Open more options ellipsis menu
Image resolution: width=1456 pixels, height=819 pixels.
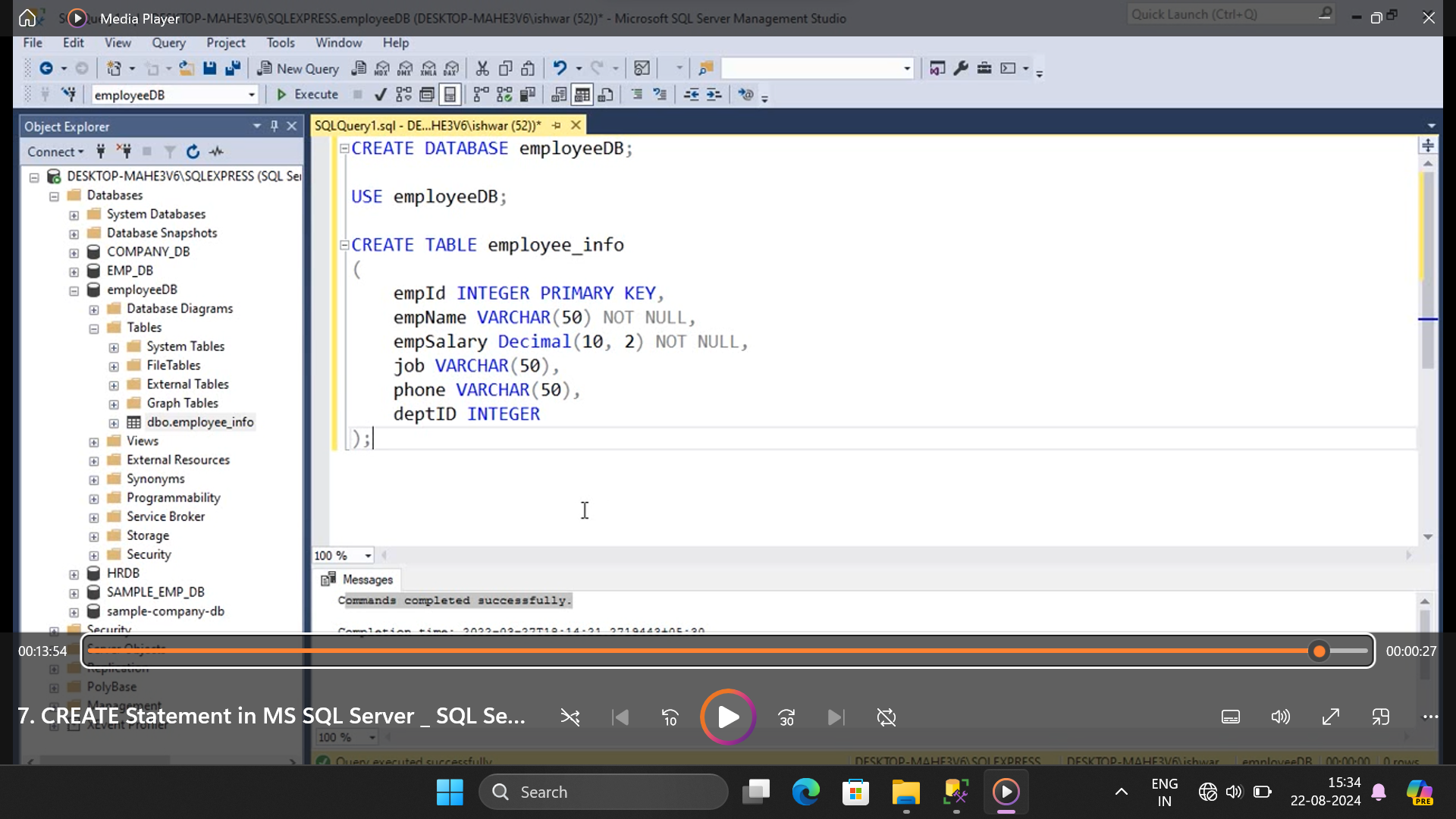(x=1430, y=717)
